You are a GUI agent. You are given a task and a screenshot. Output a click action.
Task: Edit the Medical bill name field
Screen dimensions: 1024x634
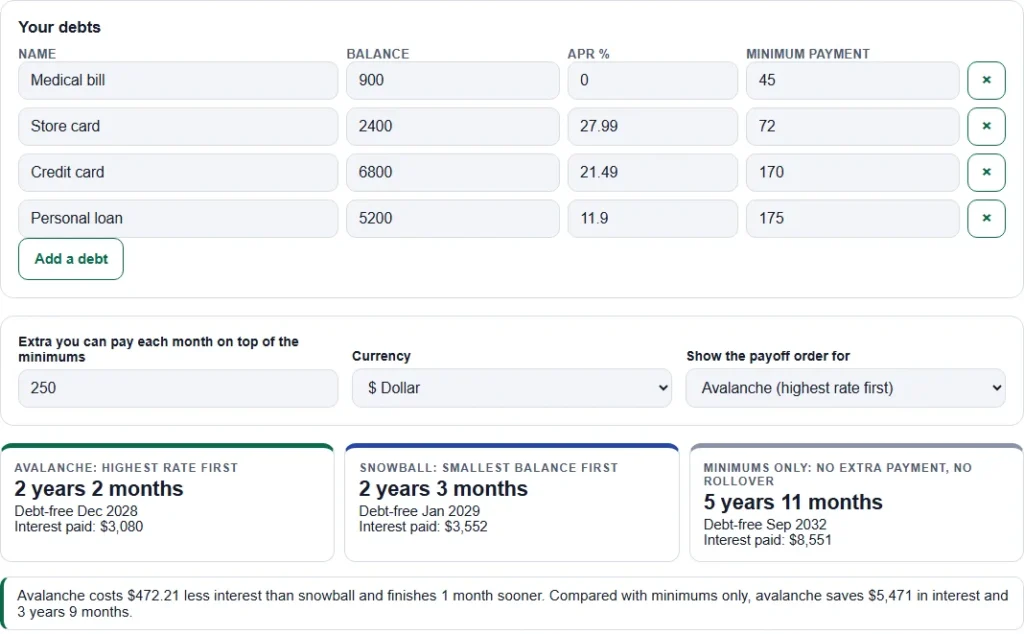click(x=178, y=80)
